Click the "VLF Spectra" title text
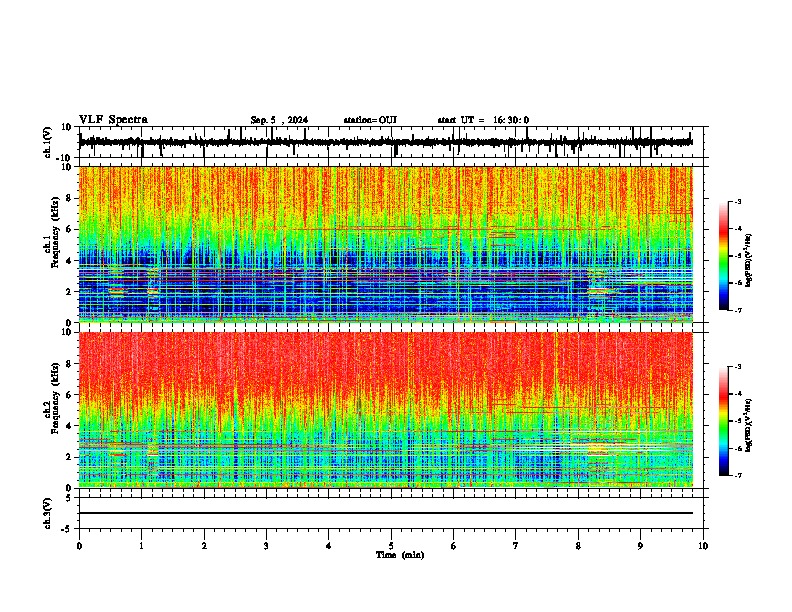792x612 pixels. (113, 120)
